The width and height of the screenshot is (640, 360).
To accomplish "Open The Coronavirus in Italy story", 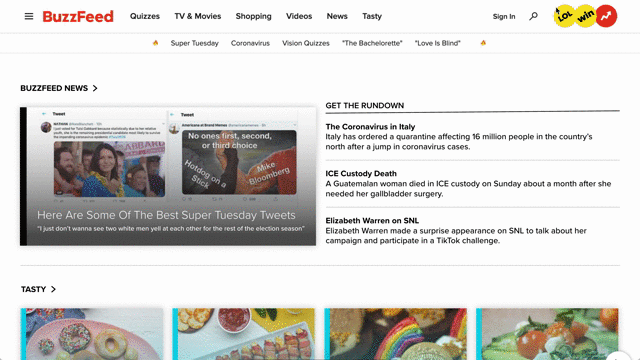I will click(x=370, y=127).
